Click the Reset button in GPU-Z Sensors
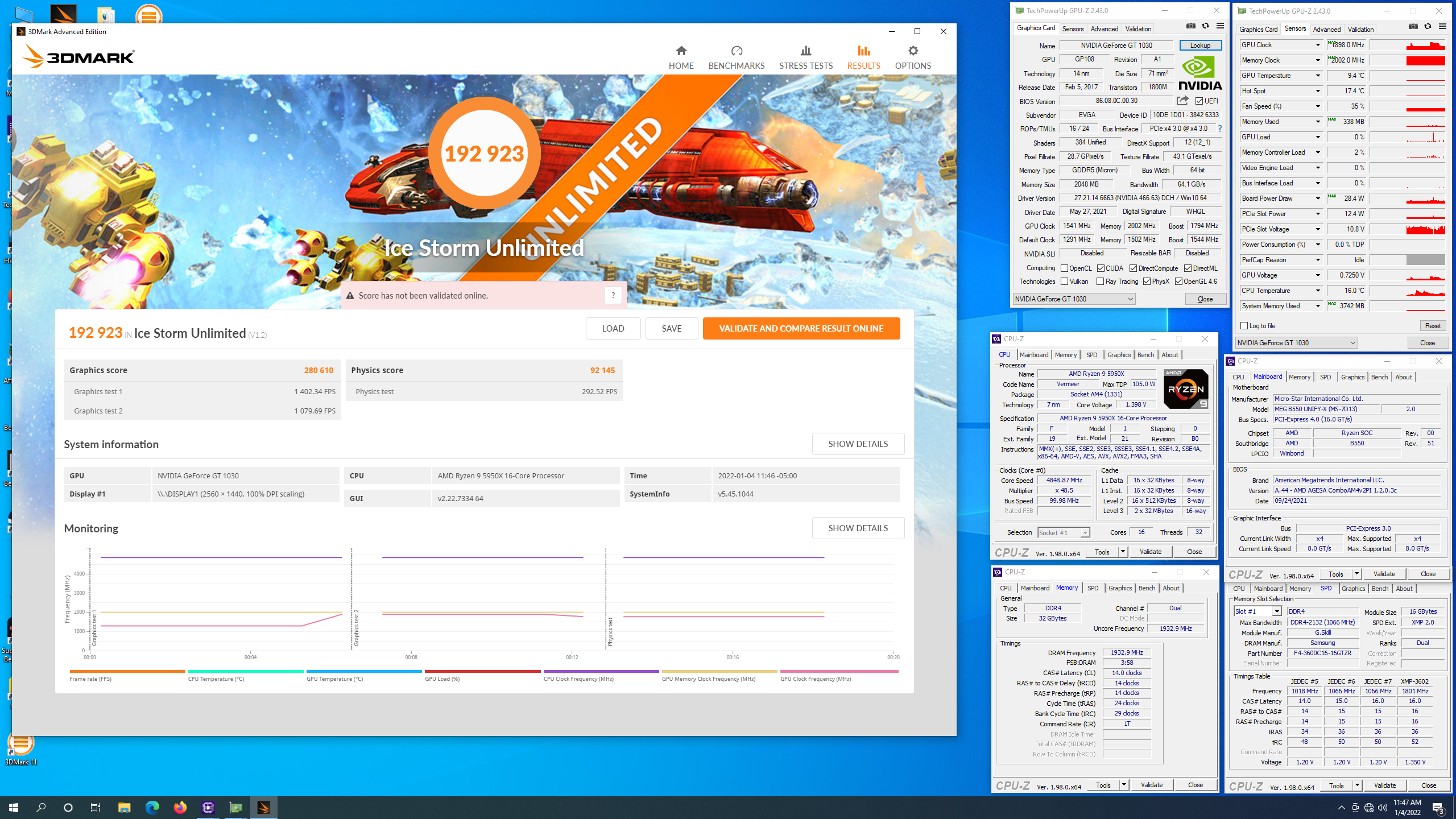 1432,326
